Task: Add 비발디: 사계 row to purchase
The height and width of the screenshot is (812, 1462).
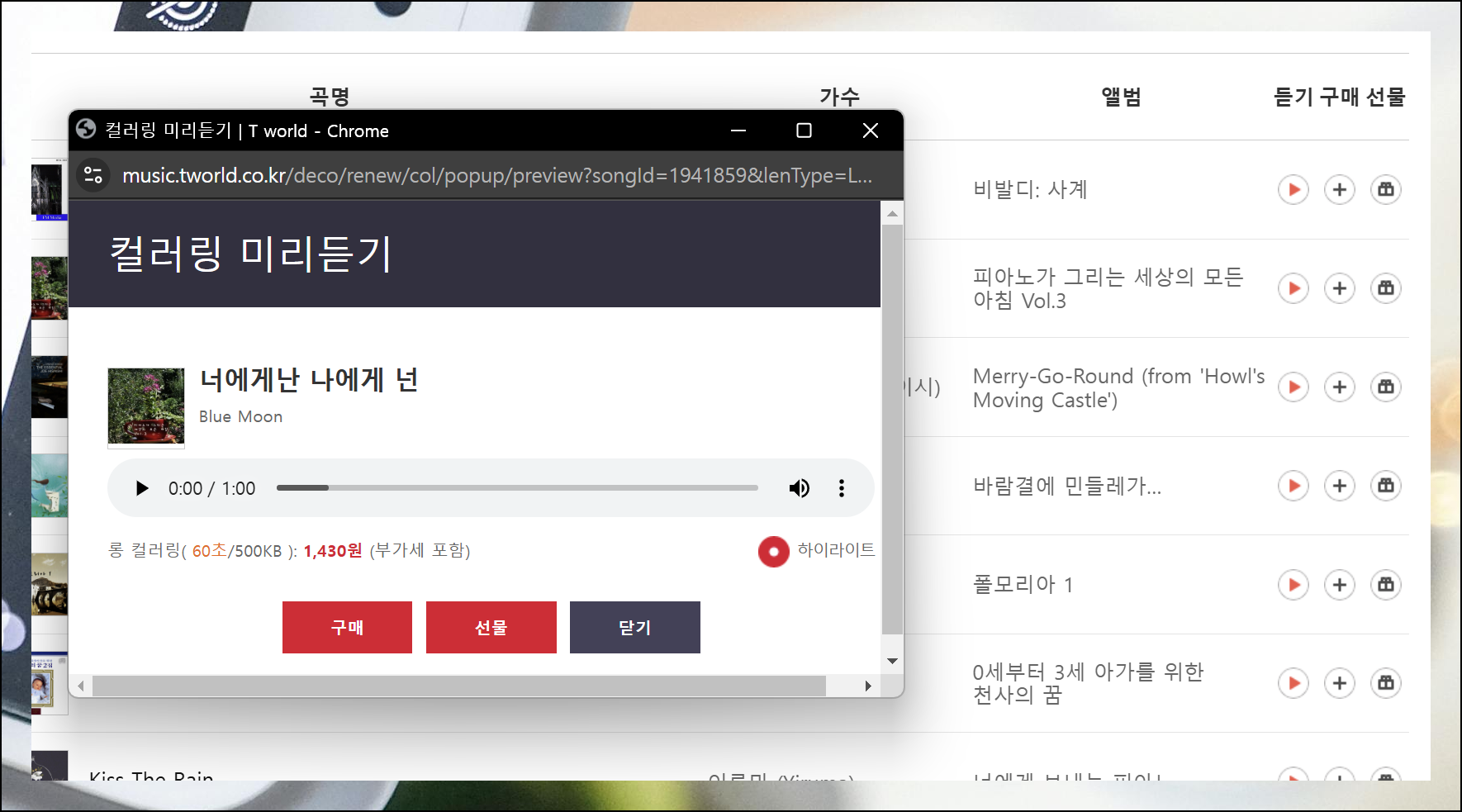Action: [x=1340, y=190]
